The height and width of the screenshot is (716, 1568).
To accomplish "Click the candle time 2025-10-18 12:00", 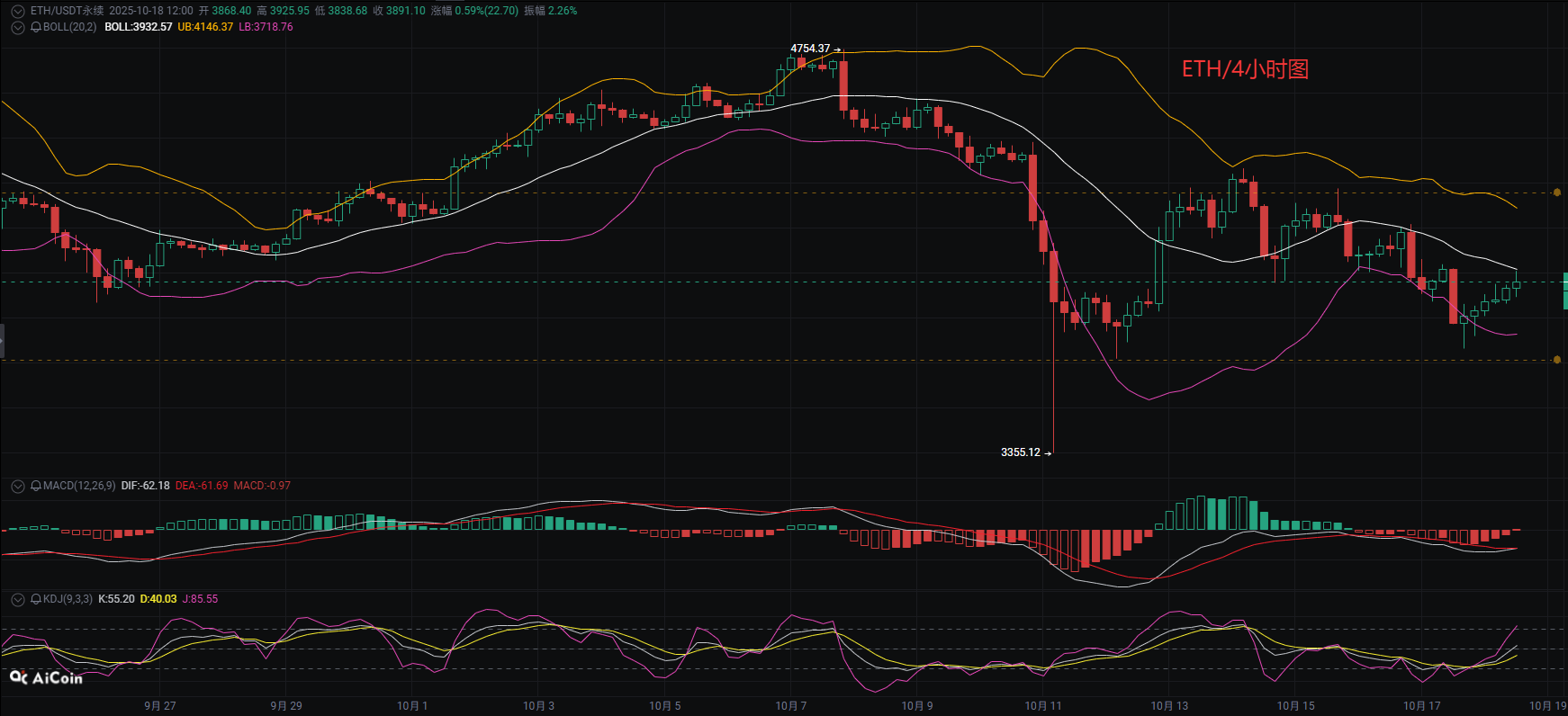I will 151,11.
